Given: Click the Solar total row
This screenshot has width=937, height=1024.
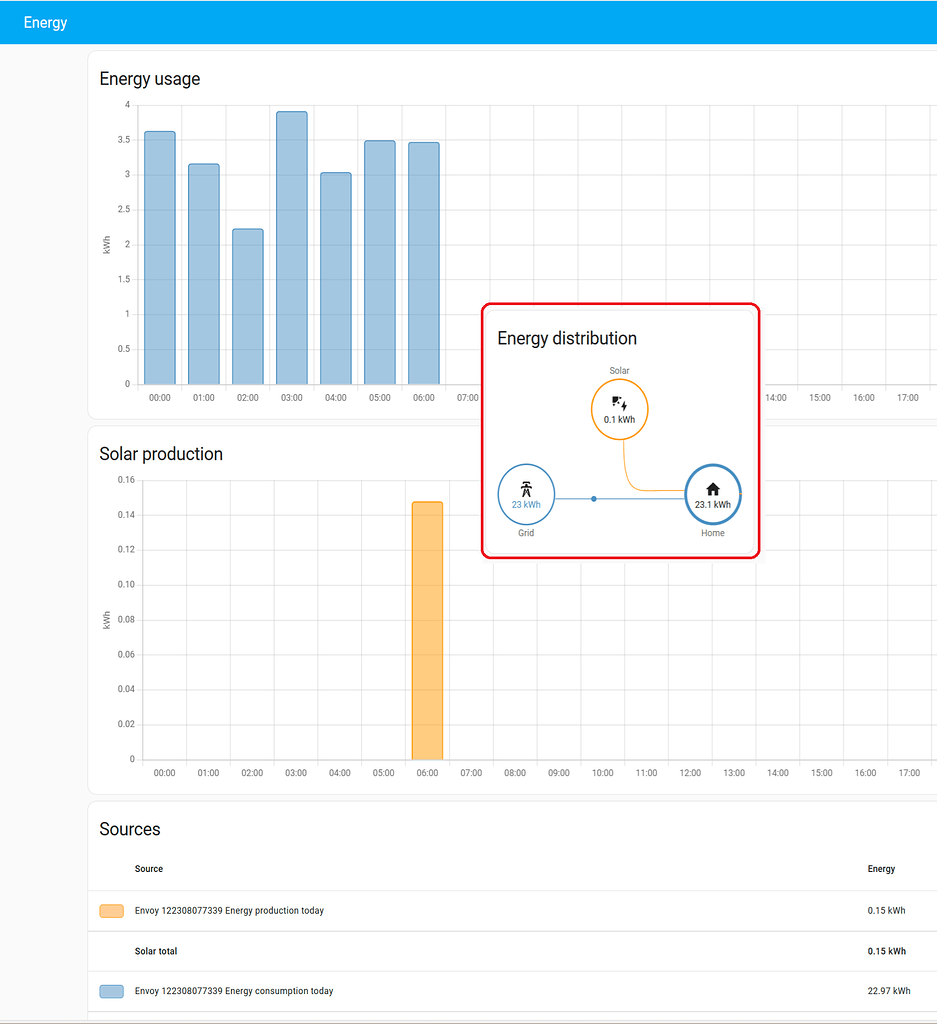Looking at the screenshot, I should pos(156,950).
